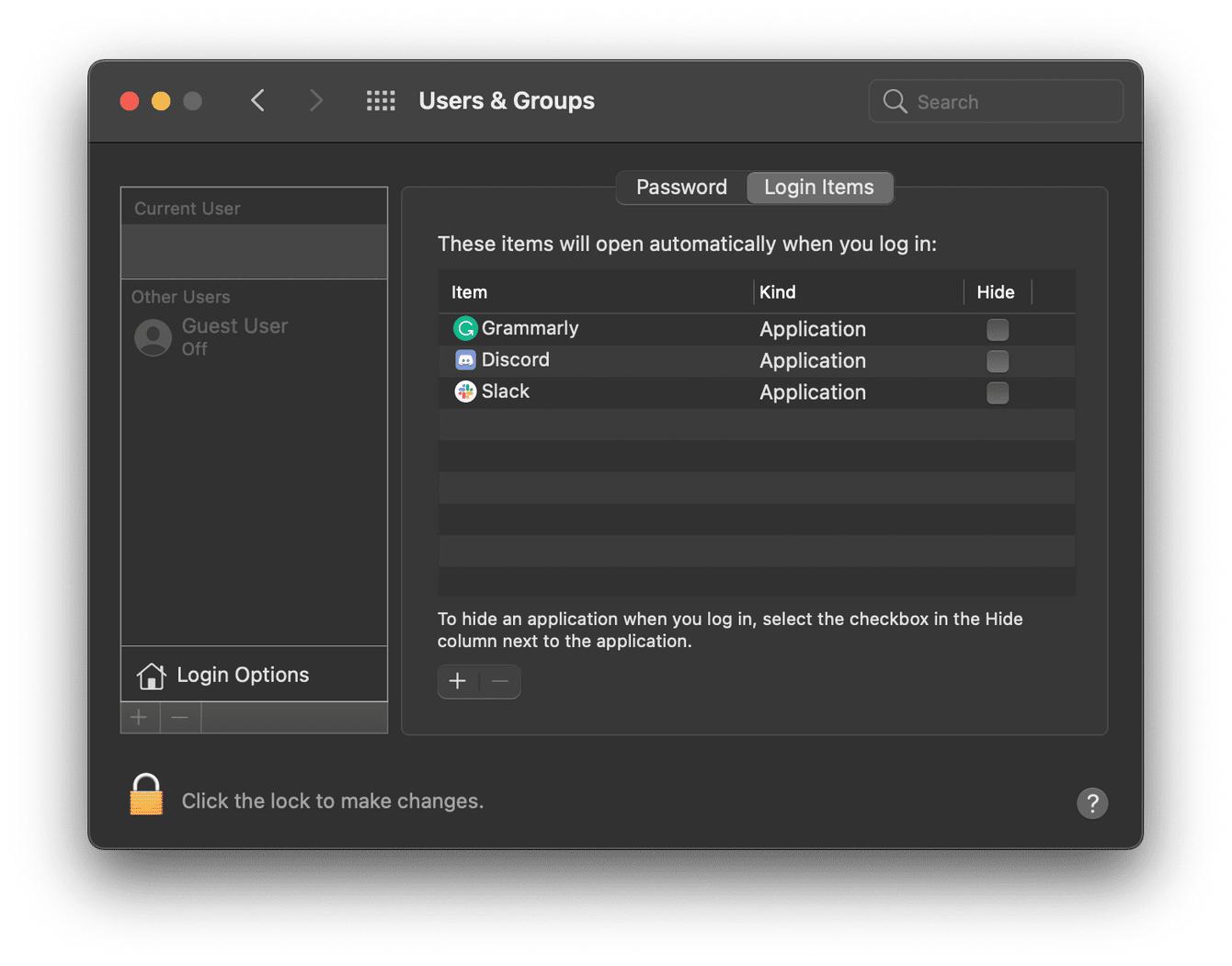Select the Slack row name
This screenshot has height=966, width=1232.
tap(506, 392)
